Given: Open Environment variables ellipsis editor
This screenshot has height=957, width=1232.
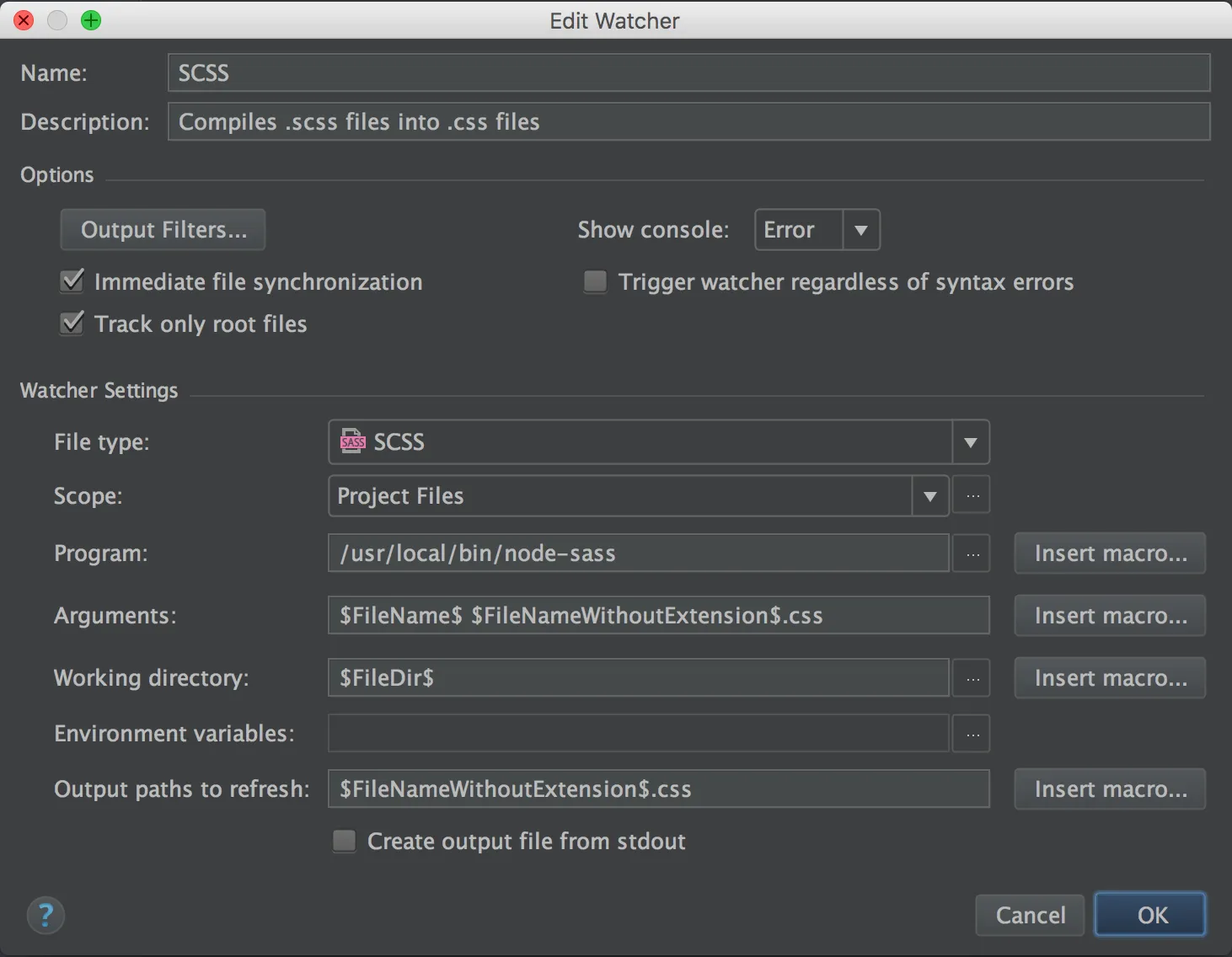Looking at the screenshot, I should click(x=972, y=734).
